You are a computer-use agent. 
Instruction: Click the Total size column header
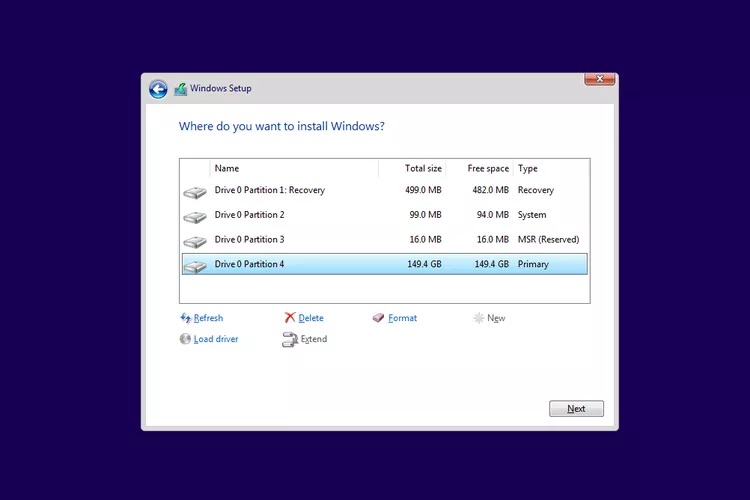pos(422,169)
